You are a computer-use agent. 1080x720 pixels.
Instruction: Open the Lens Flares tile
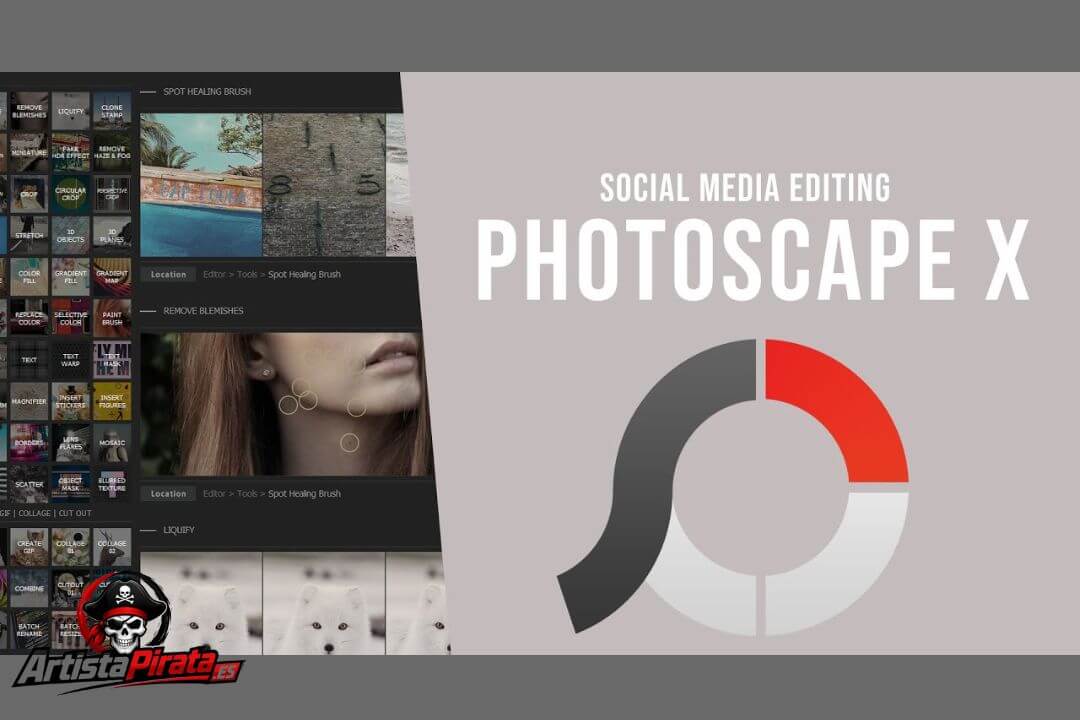(70, 442)
